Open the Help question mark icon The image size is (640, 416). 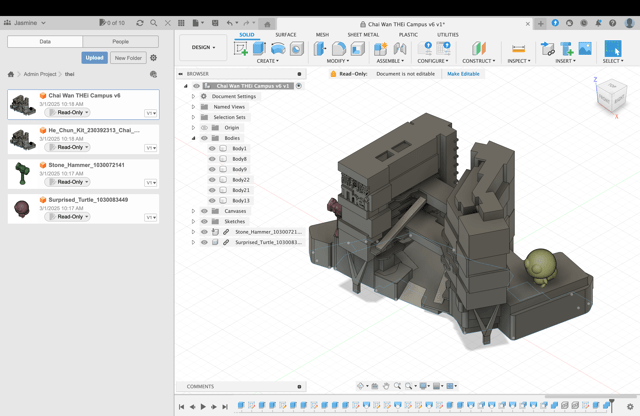pyautogui.click(x=613, y=23)
